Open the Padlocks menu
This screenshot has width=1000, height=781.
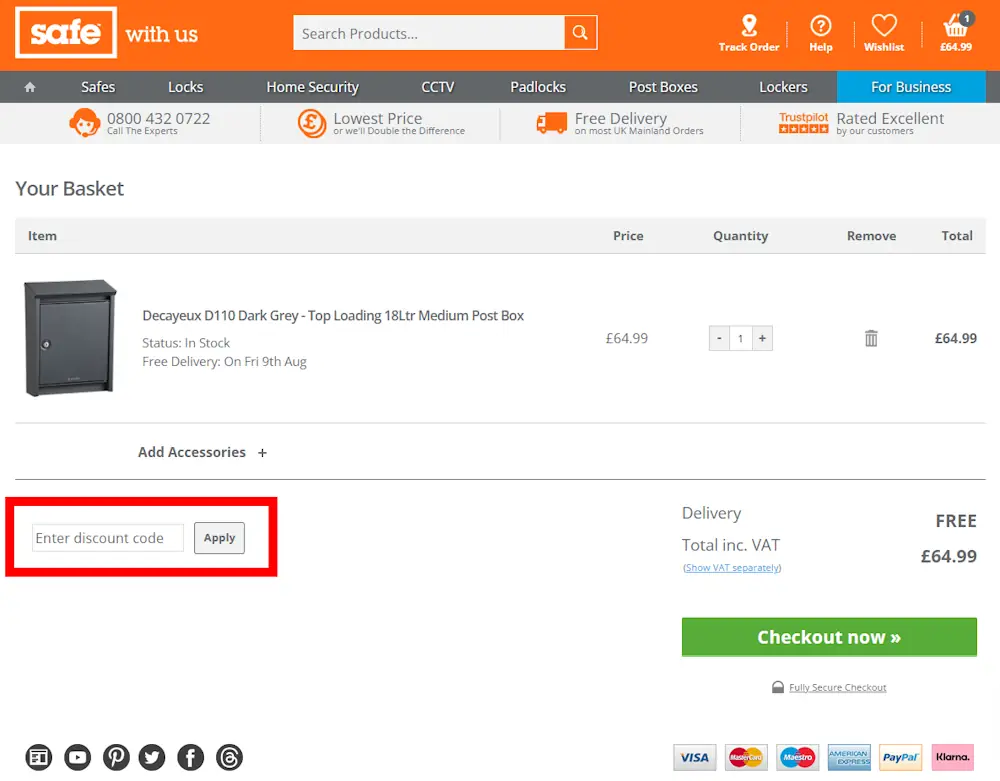point(538,87)
